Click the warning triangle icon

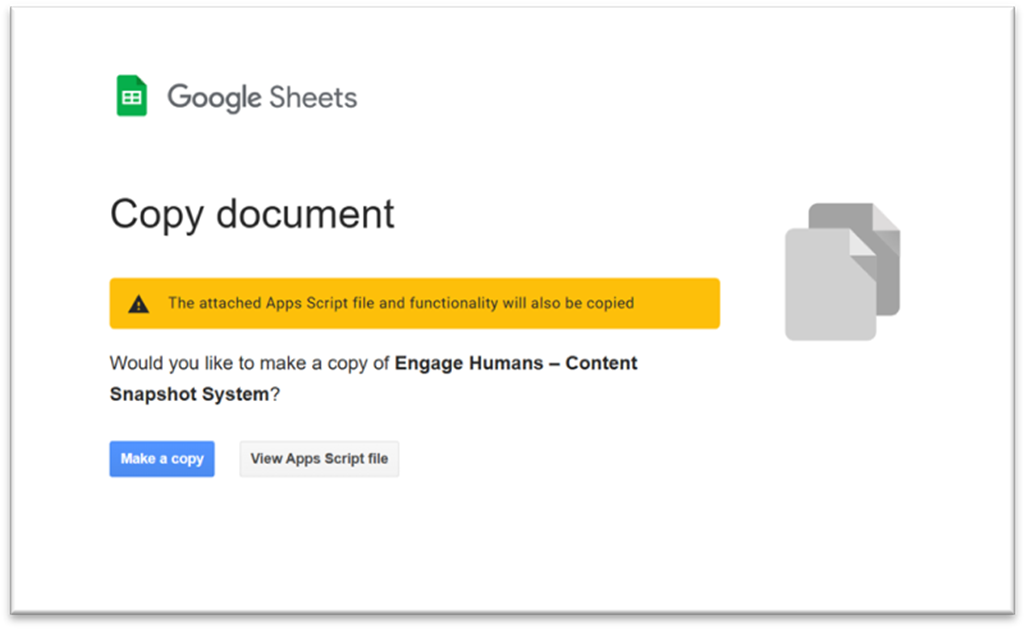point(139,304)
